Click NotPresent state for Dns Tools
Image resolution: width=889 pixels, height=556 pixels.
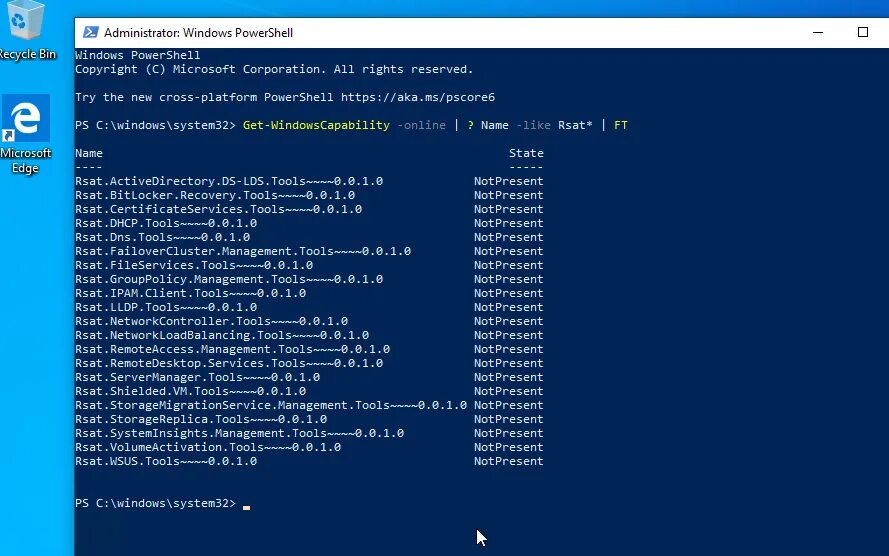[x=509, y=237]
